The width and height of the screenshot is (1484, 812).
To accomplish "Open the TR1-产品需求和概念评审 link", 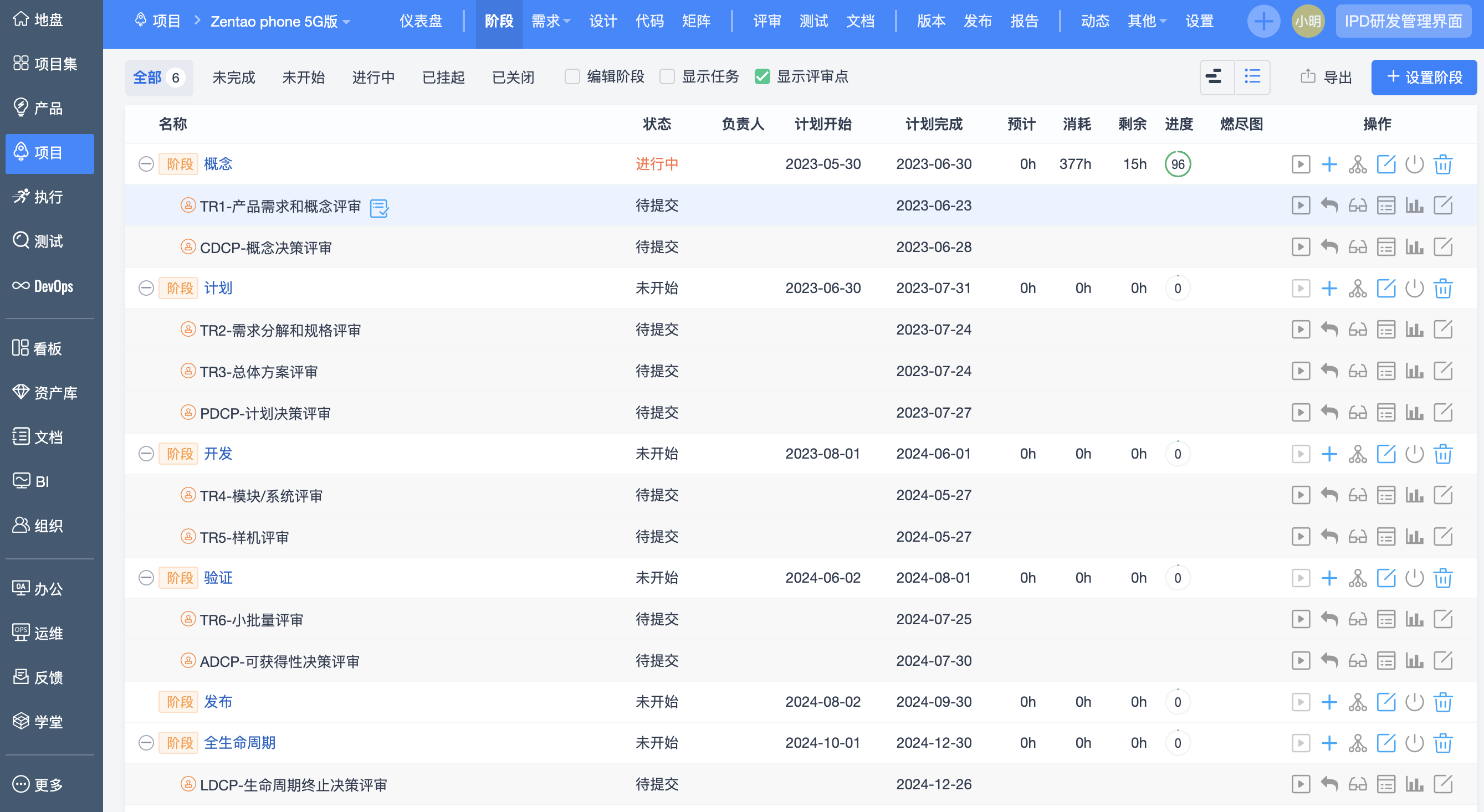I will [x=280, y=206].
